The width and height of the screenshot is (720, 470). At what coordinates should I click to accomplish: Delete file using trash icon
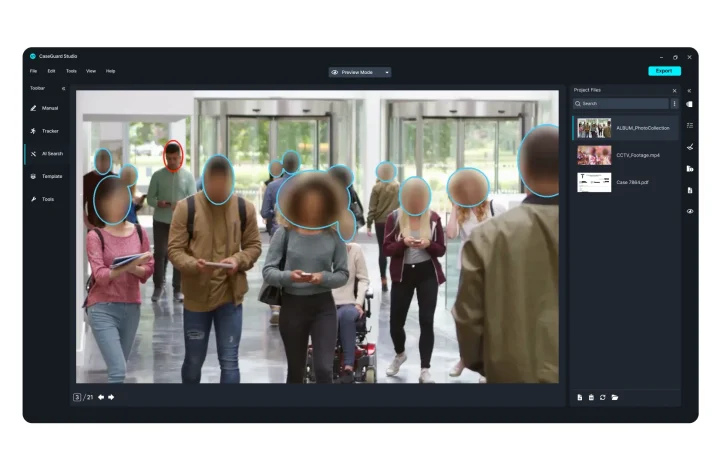[x=591, y=398]
